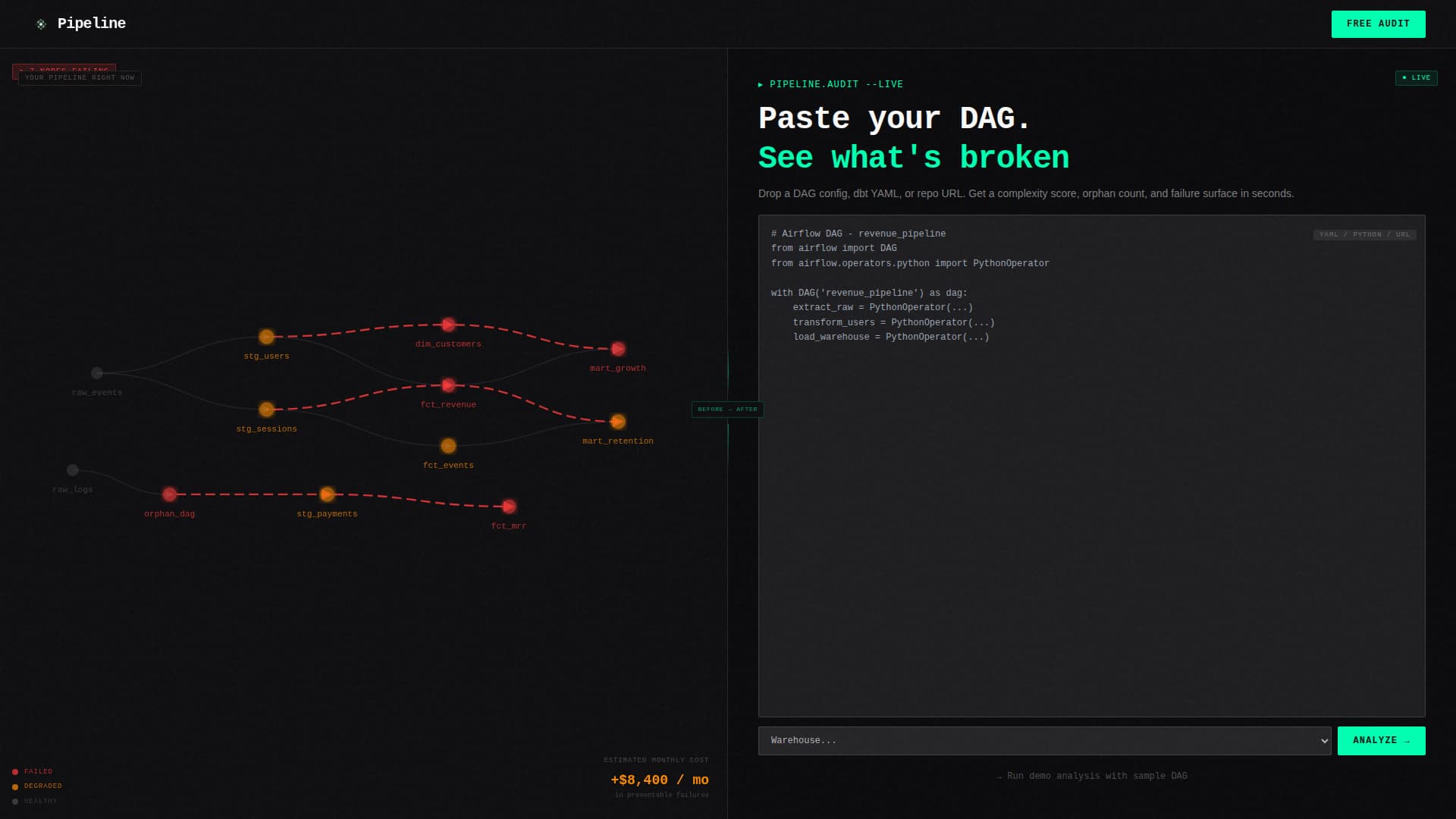Click the FREE AUDIT button

click(1378, 24)
